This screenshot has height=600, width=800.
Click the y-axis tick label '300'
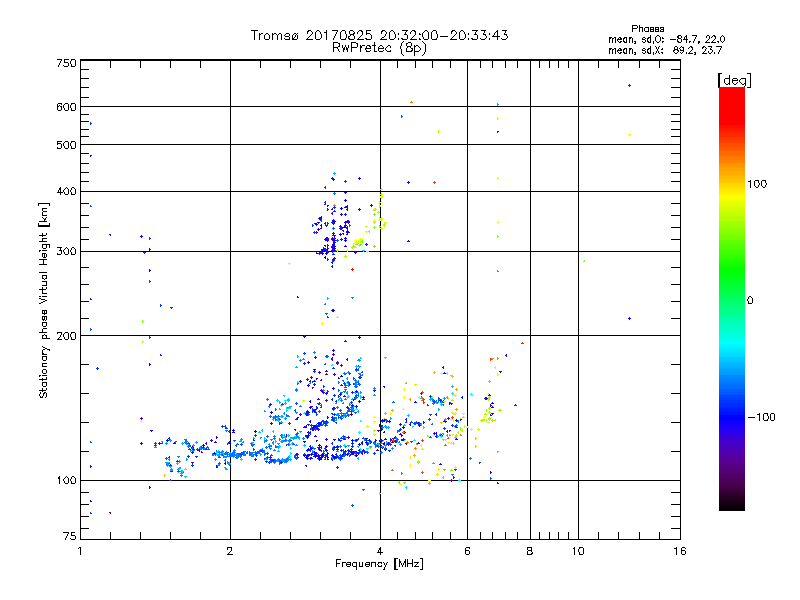tap(66, 251)
